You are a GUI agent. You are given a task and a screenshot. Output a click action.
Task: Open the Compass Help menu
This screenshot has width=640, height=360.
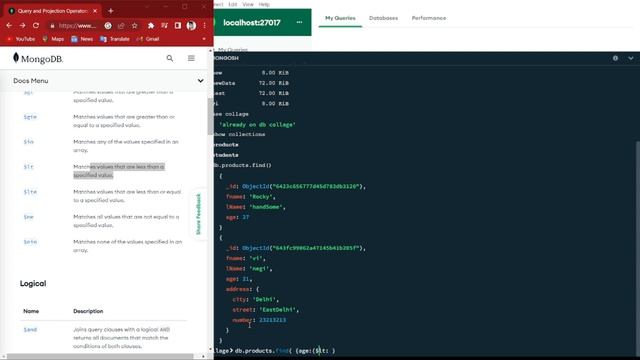[x=264, y=4]
